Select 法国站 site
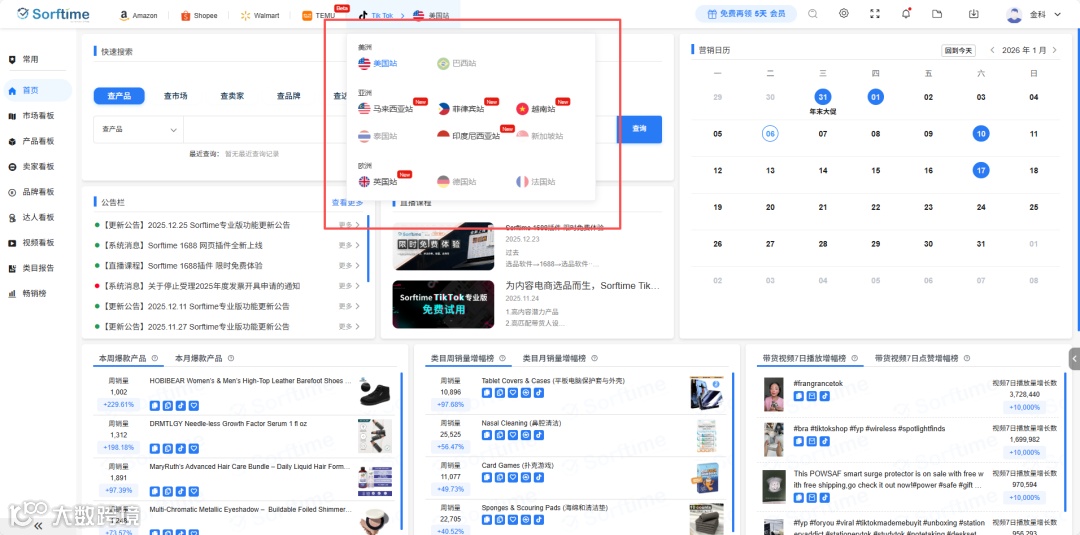The image size is (1080, 535). [x=536, y=182]
